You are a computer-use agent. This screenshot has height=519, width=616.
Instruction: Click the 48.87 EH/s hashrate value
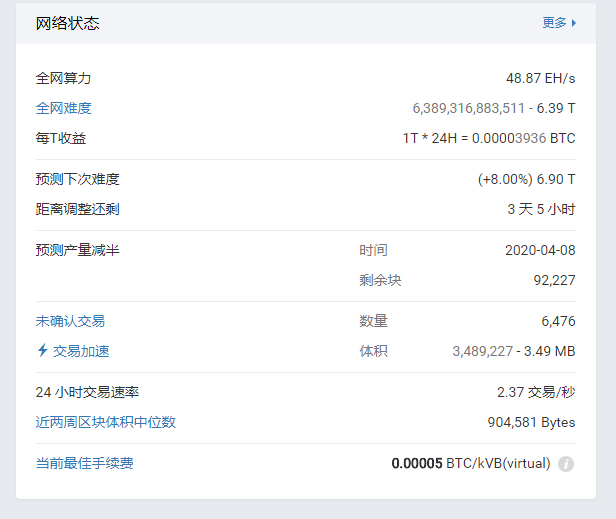pos(540,78)
